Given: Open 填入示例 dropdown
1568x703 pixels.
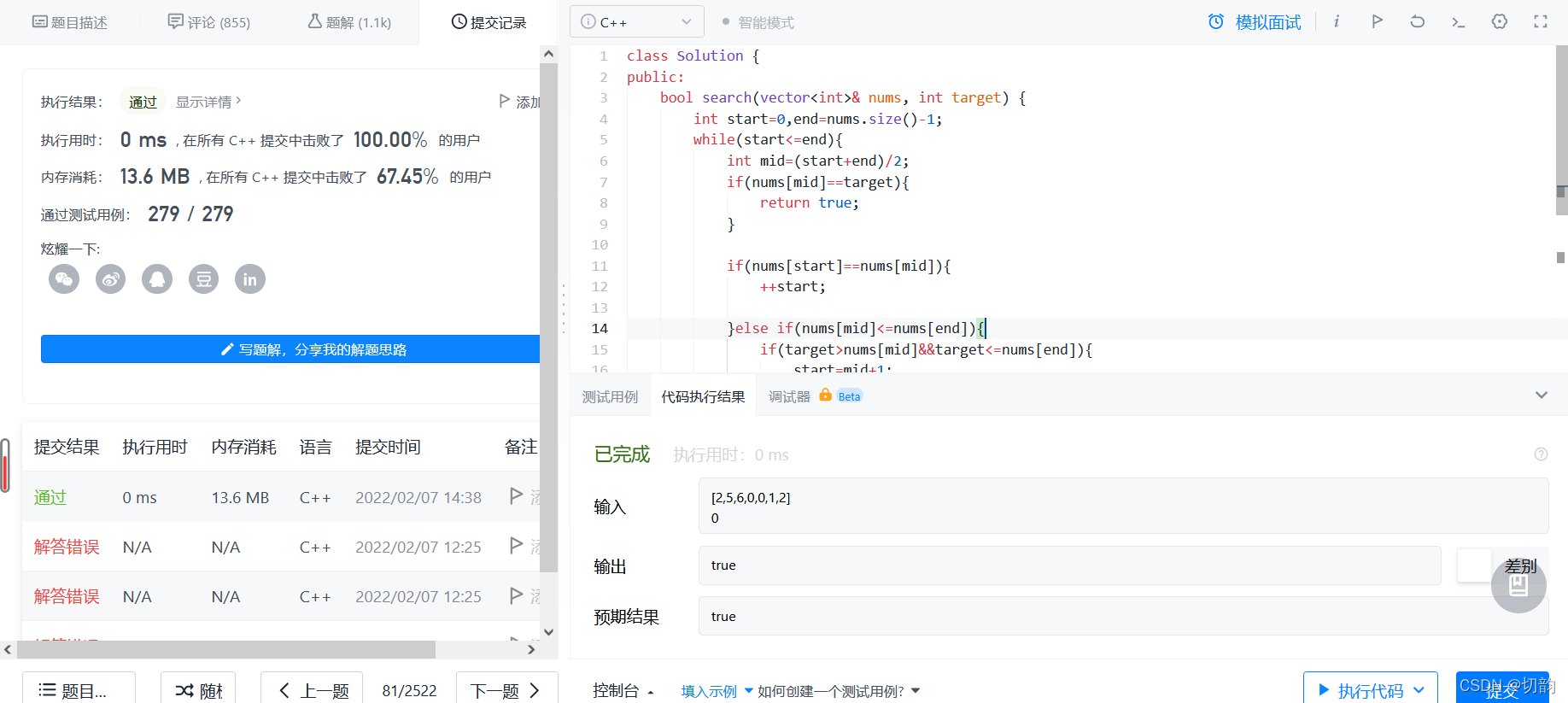Looking at the screenshot, I should tap(717, 691).
